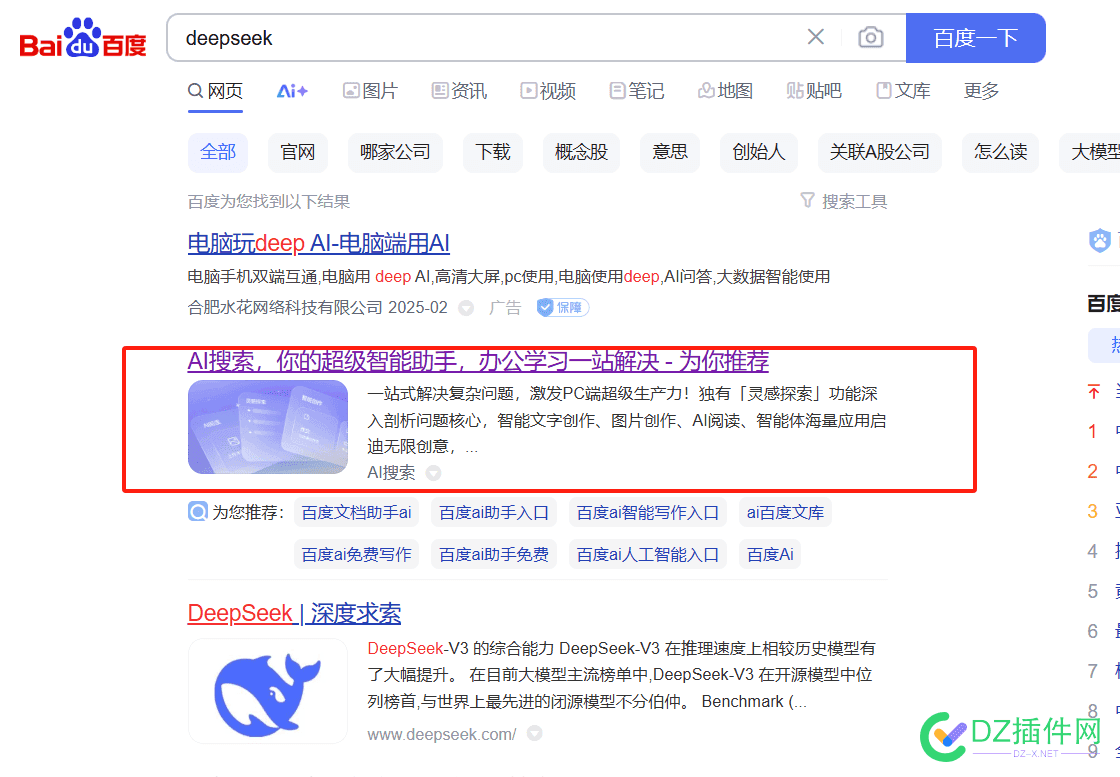The width and height of the screenshot is (1120, 777).
Task: Open suggestion 百度Ai
Action: [x=770, y=554]
